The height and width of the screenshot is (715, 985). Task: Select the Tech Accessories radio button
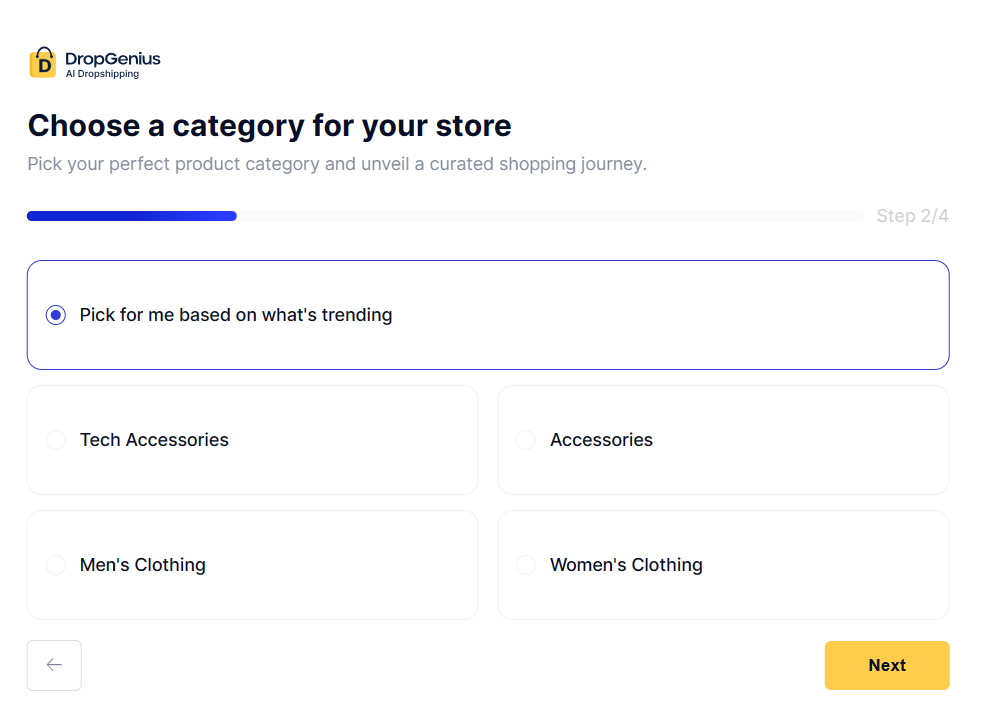(x=55, y=439)
